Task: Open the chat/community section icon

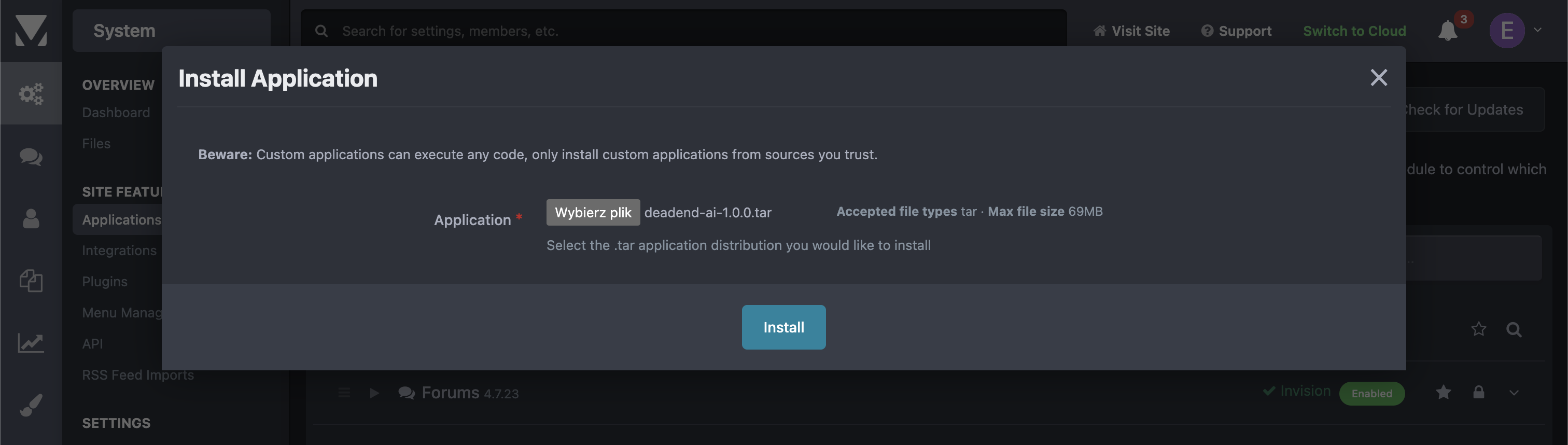Action: 31,157
